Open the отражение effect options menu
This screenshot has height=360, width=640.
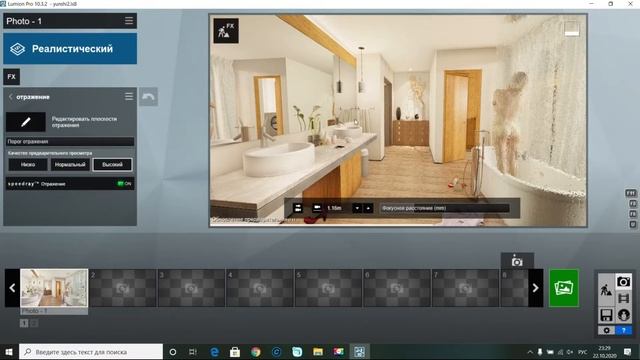(x=129, y=97)
